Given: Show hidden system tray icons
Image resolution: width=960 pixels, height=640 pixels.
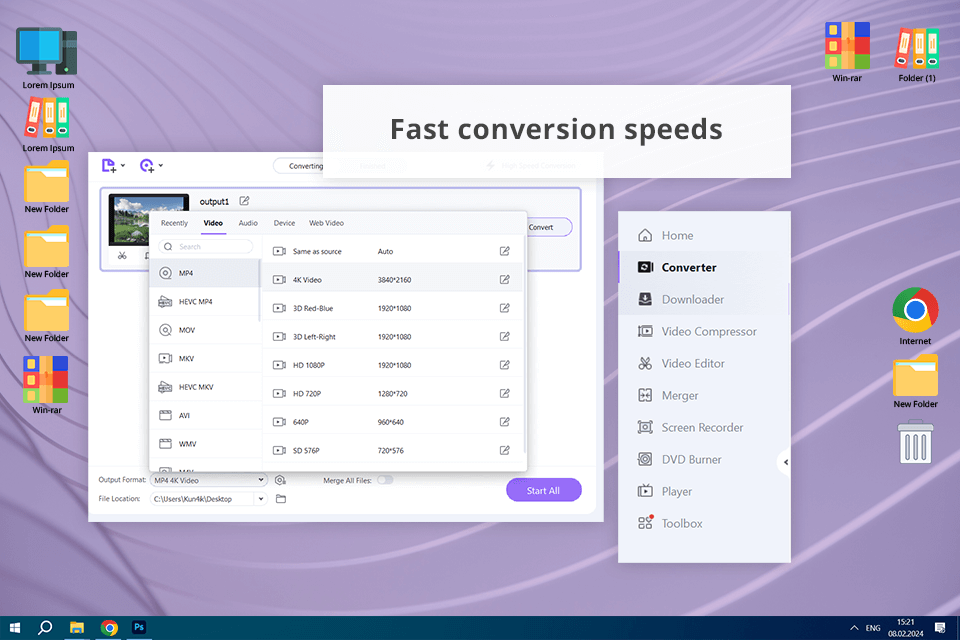Looking at the screenshot, I should (854, 628).
